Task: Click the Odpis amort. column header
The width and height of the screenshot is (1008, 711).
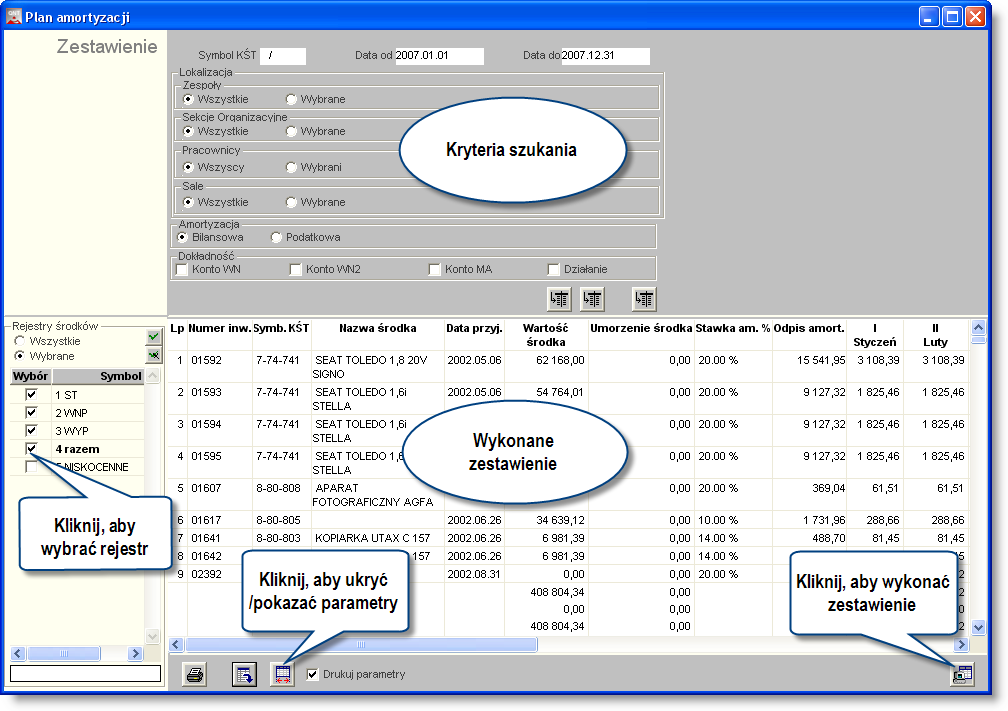Action: [809, 328]
